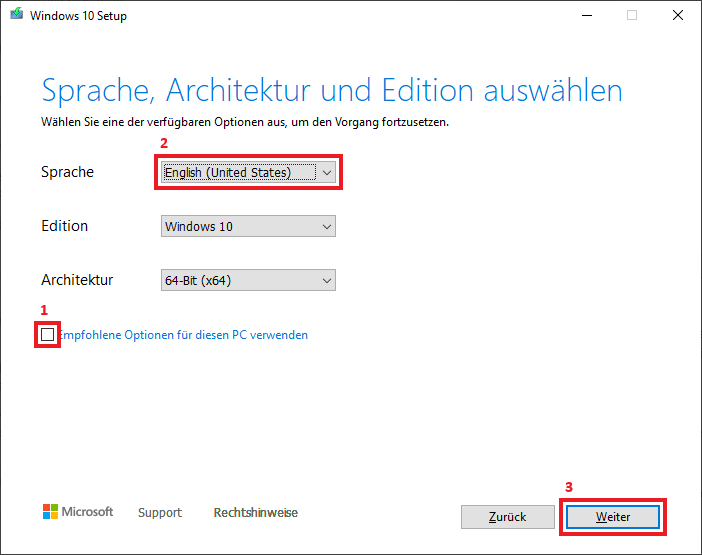The width and height of the screenshot is (702, 555).
Task: Click the Windows 10 Setup title bar icon
Action: point(17,14)
